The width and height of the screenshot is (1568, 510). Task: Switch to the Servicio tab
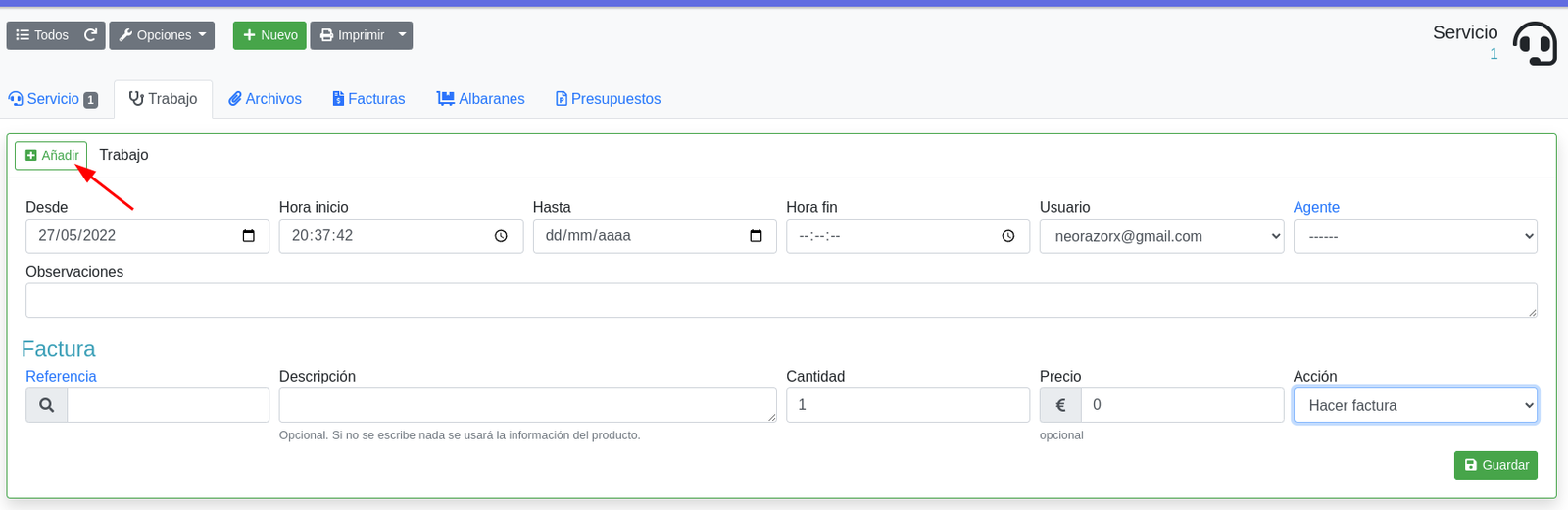point(53,99)
